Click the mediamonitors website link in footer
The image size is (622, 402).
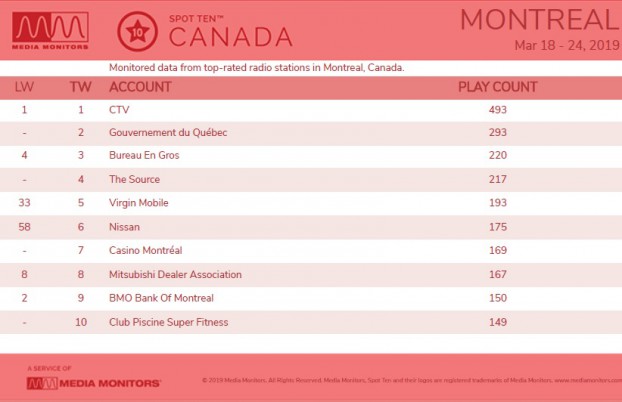pyautogui.click(x=588, y=380)
